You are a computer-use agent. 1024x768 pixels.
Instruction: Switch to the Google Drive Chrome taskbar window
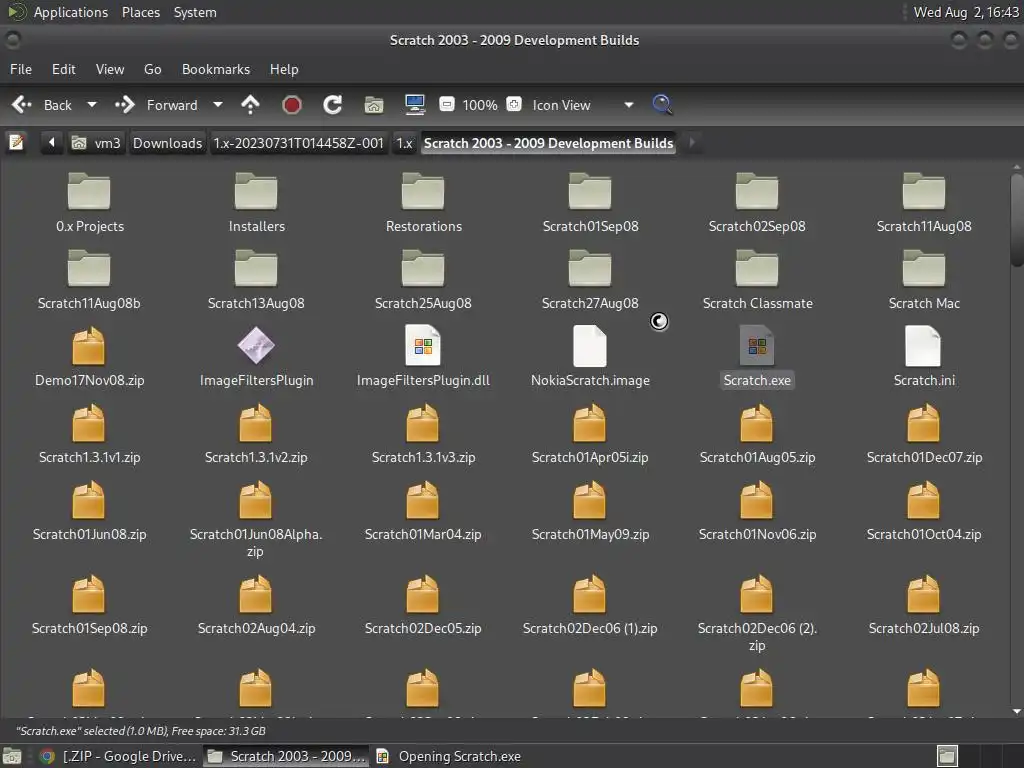click(x=118, y=756)
